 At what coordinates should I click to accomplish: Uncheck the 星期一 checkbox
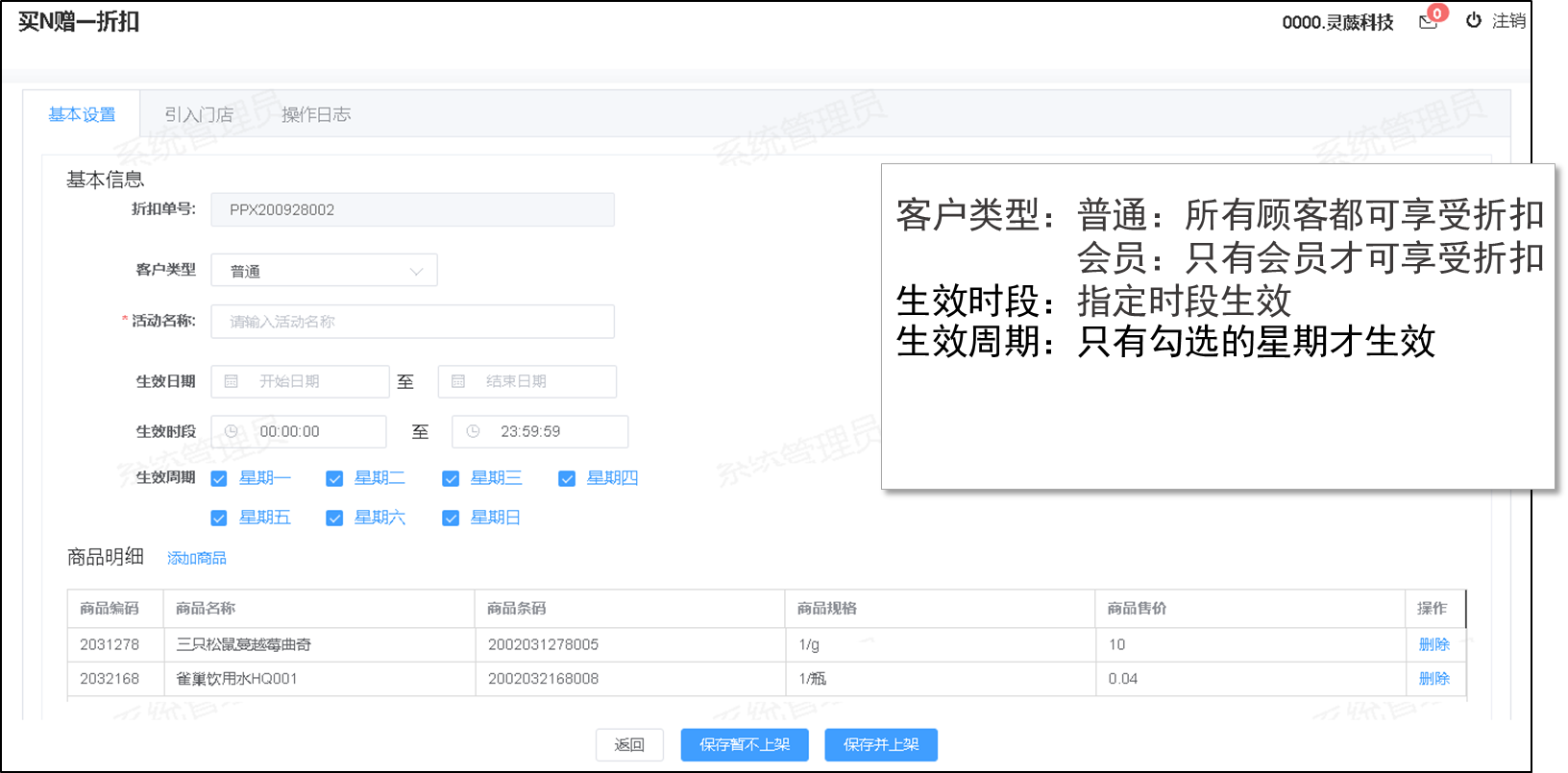[x=219, y=478]
